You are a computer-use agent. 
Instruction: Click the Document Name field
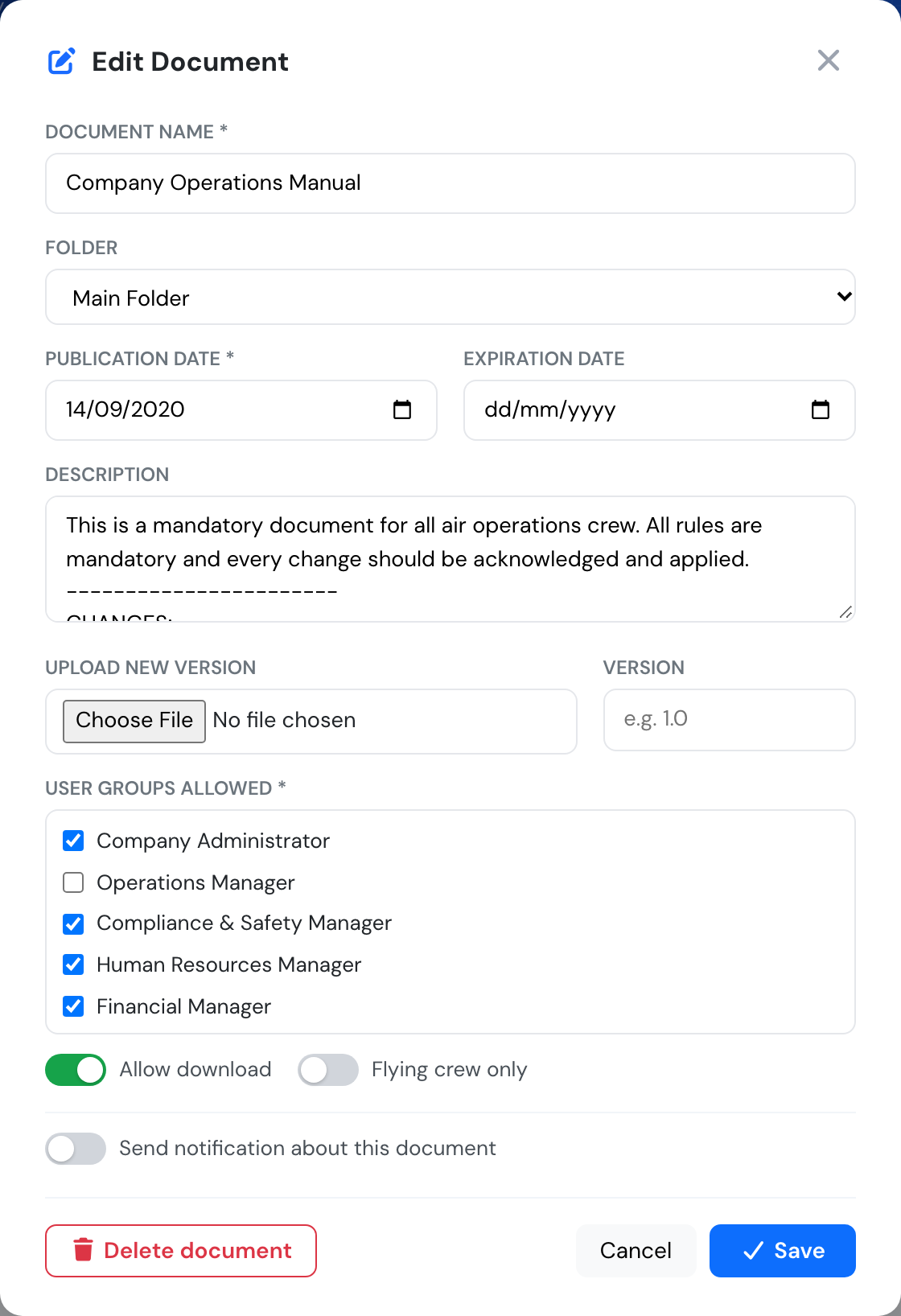(x=450, y=183)
